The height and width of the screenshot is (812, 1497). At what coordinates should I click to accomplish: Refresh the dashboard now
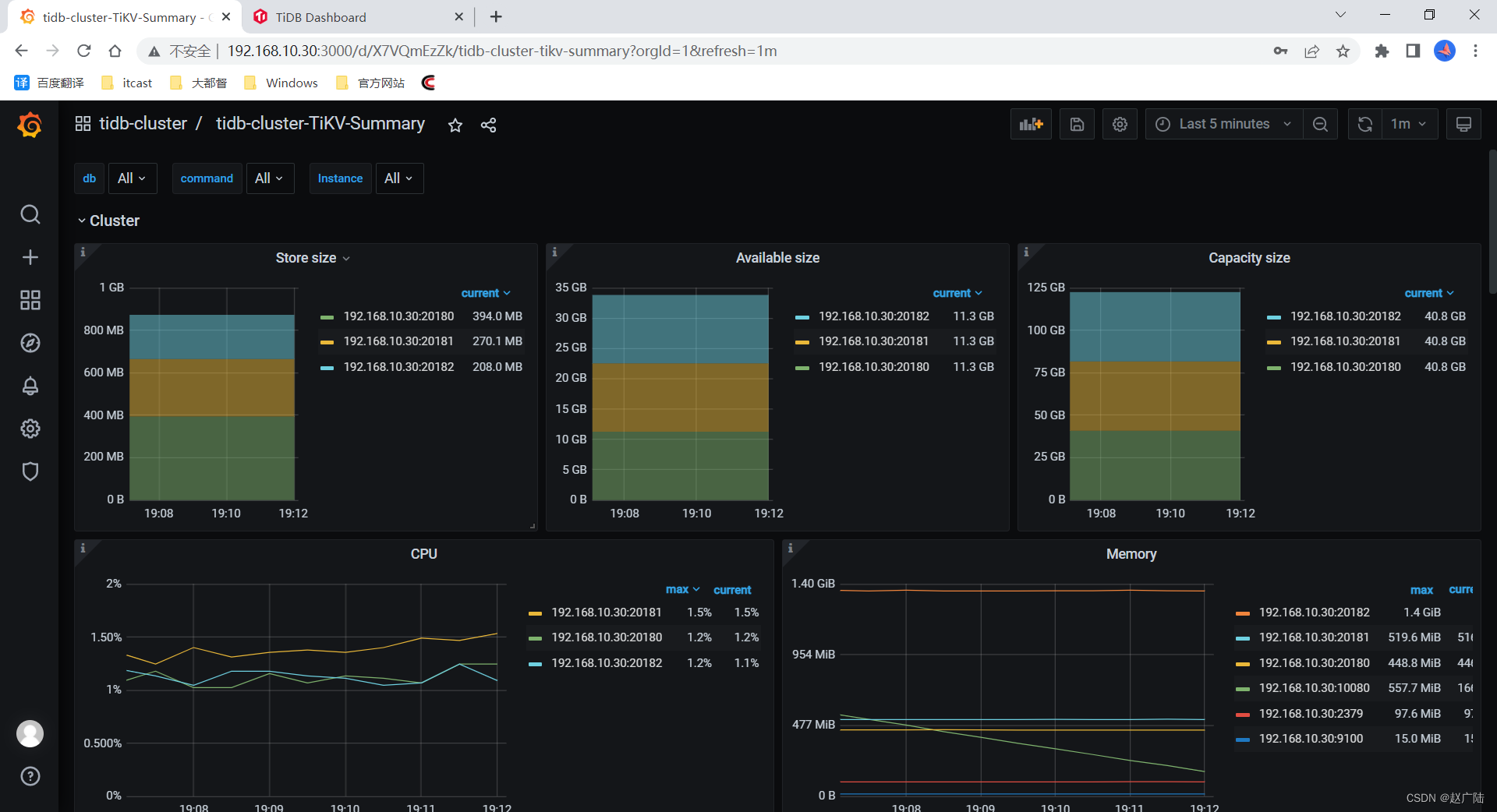(x=1365, y=124)
